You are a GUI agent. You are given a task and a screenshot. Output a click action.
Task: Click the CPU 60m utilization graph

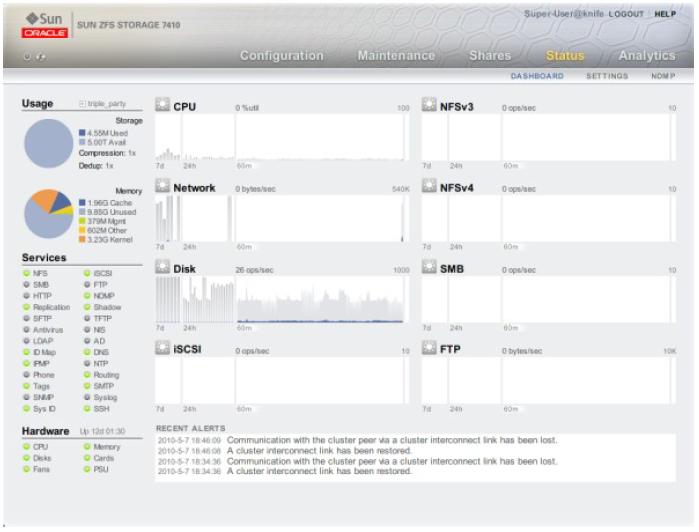tap(320, 137)
